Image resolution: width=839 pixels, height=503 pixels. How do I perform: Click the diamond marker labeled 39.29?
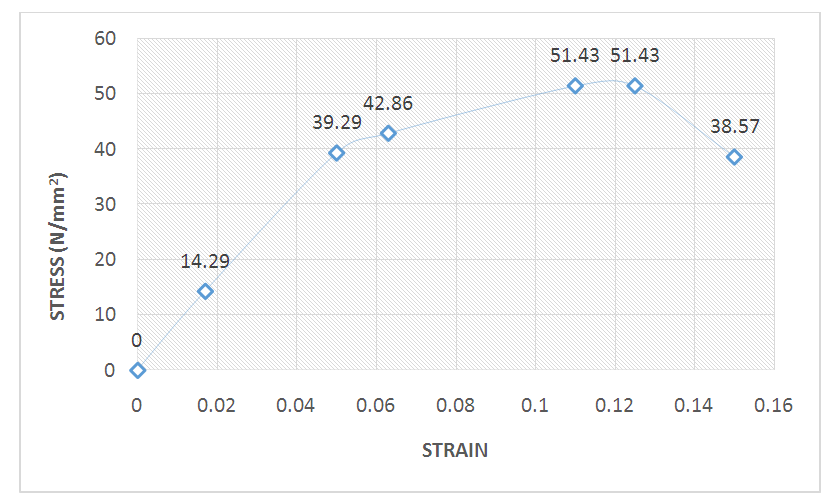tap(336, 153)
